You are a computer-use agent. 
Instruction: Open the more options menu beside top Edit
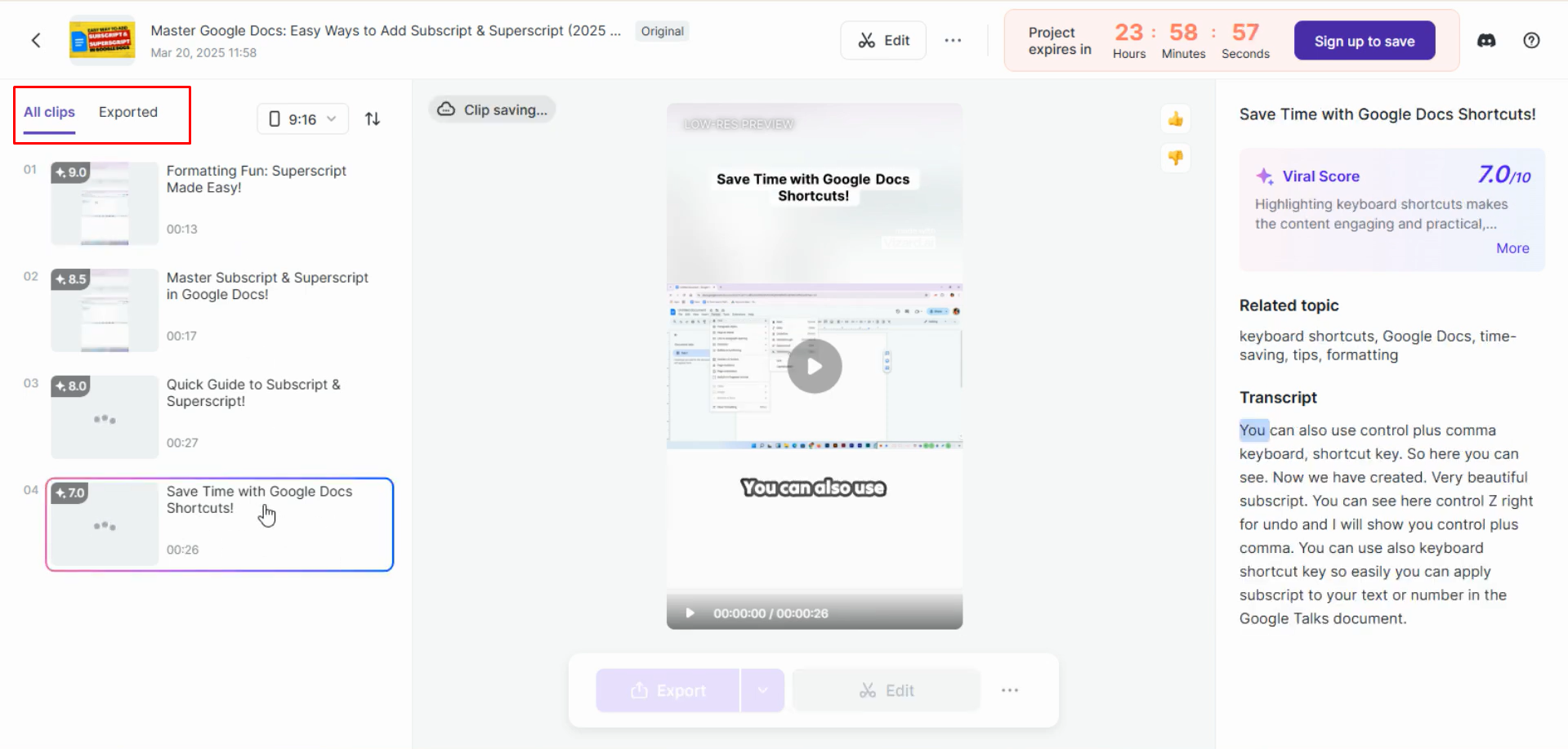pos(953,40)
